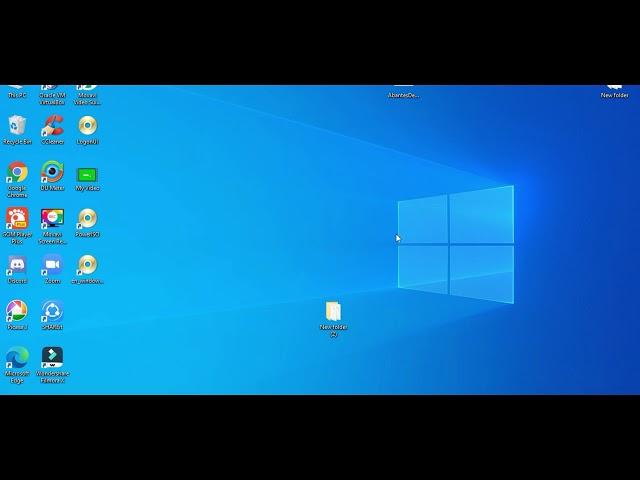Launch the DU Meter shortcut
This screenshot has height=480, width=640.
point(52,176)
